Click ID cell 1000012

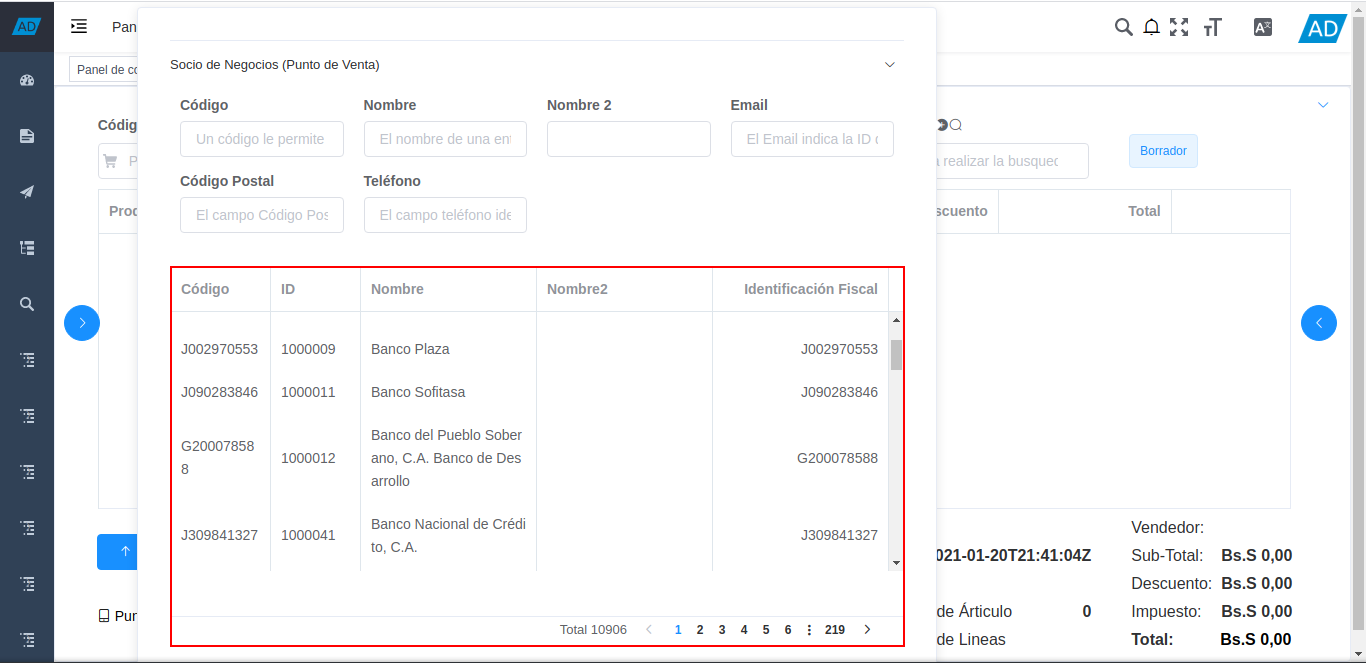[308, 458]
